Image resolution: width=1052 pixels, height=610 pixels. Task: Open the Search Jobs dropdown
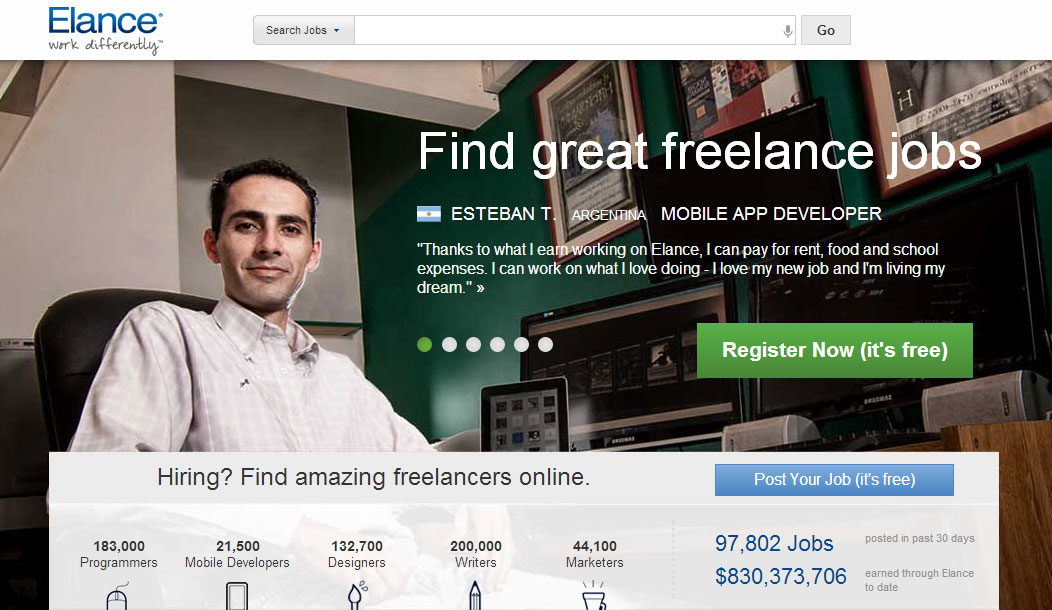coord(303,30)
